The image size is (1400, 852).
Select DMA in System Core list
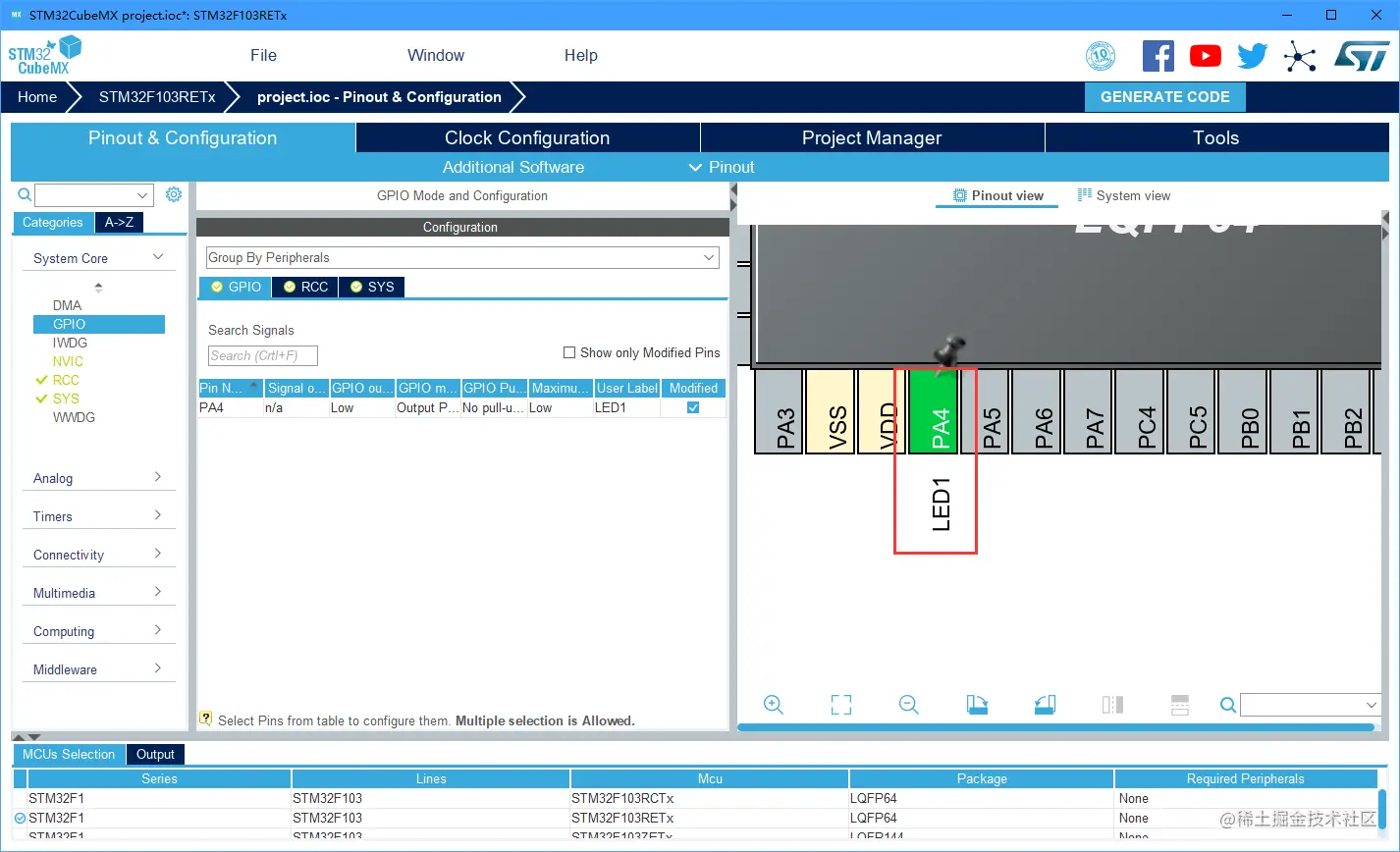coord(68,305)
